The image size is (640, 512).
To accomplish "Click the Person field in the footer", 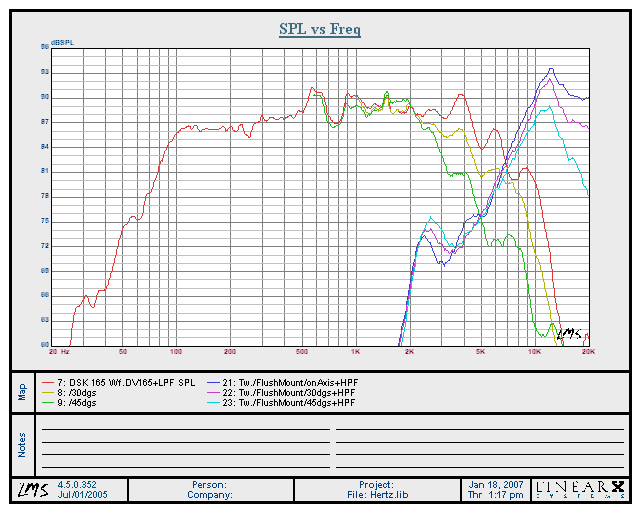I will [210, 484].
